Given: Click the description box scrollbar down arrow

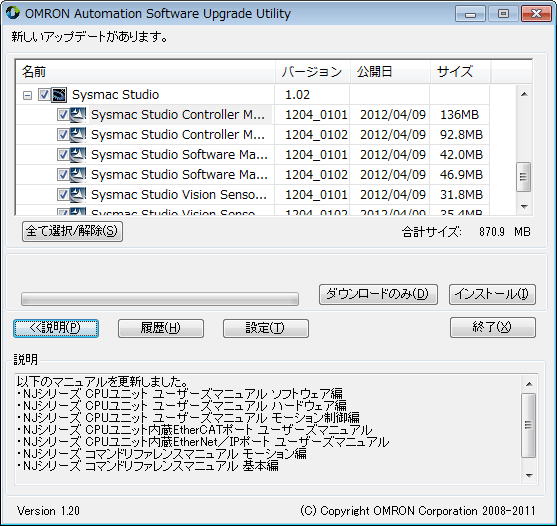Looking at the screenshot, I should (x=529, y=476).
